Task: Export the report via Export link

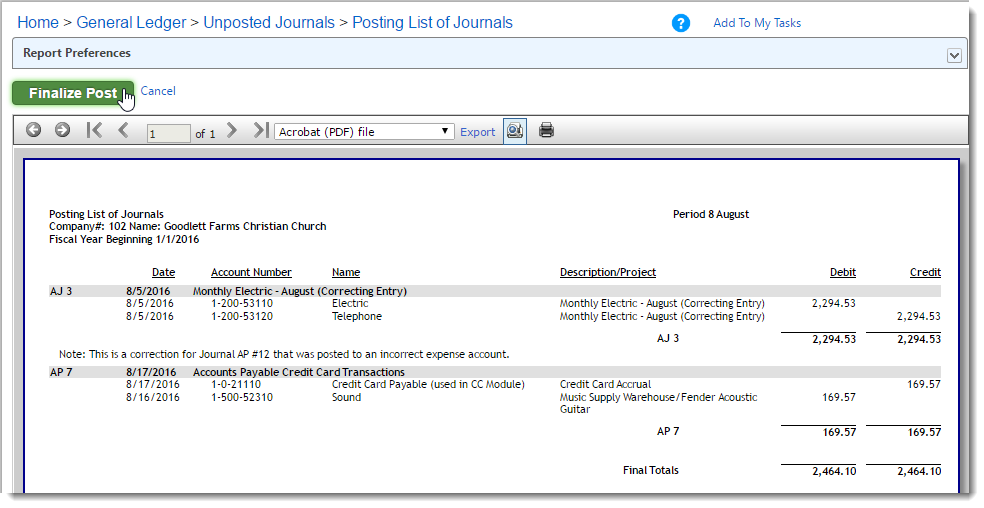Action: pos(478,132)
